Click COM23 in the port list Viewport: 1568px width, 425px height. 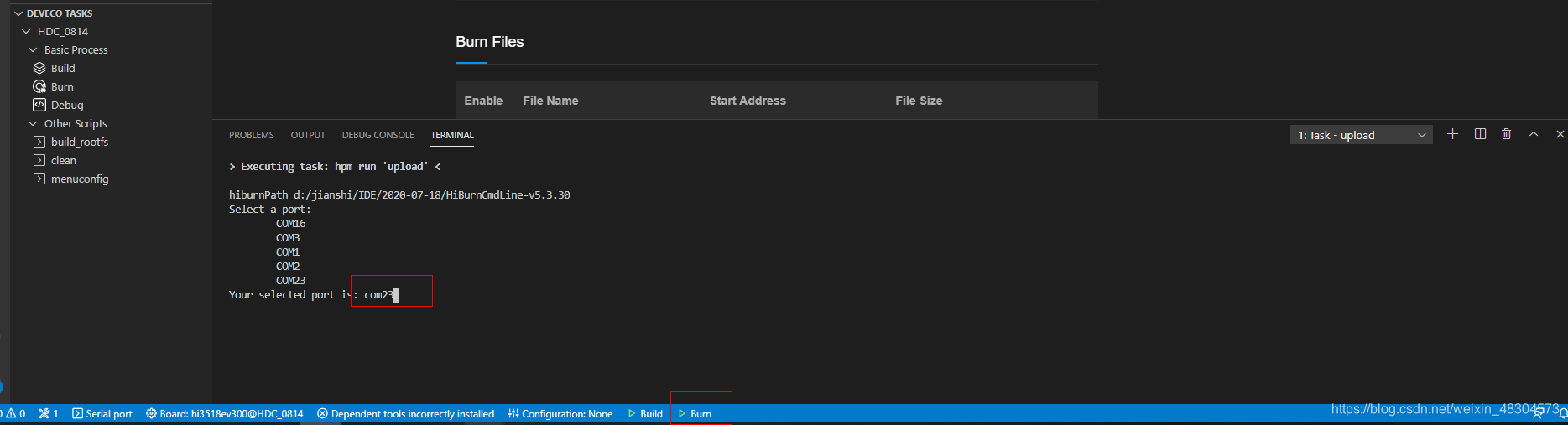pyautogui.click(x=291, y=281)
